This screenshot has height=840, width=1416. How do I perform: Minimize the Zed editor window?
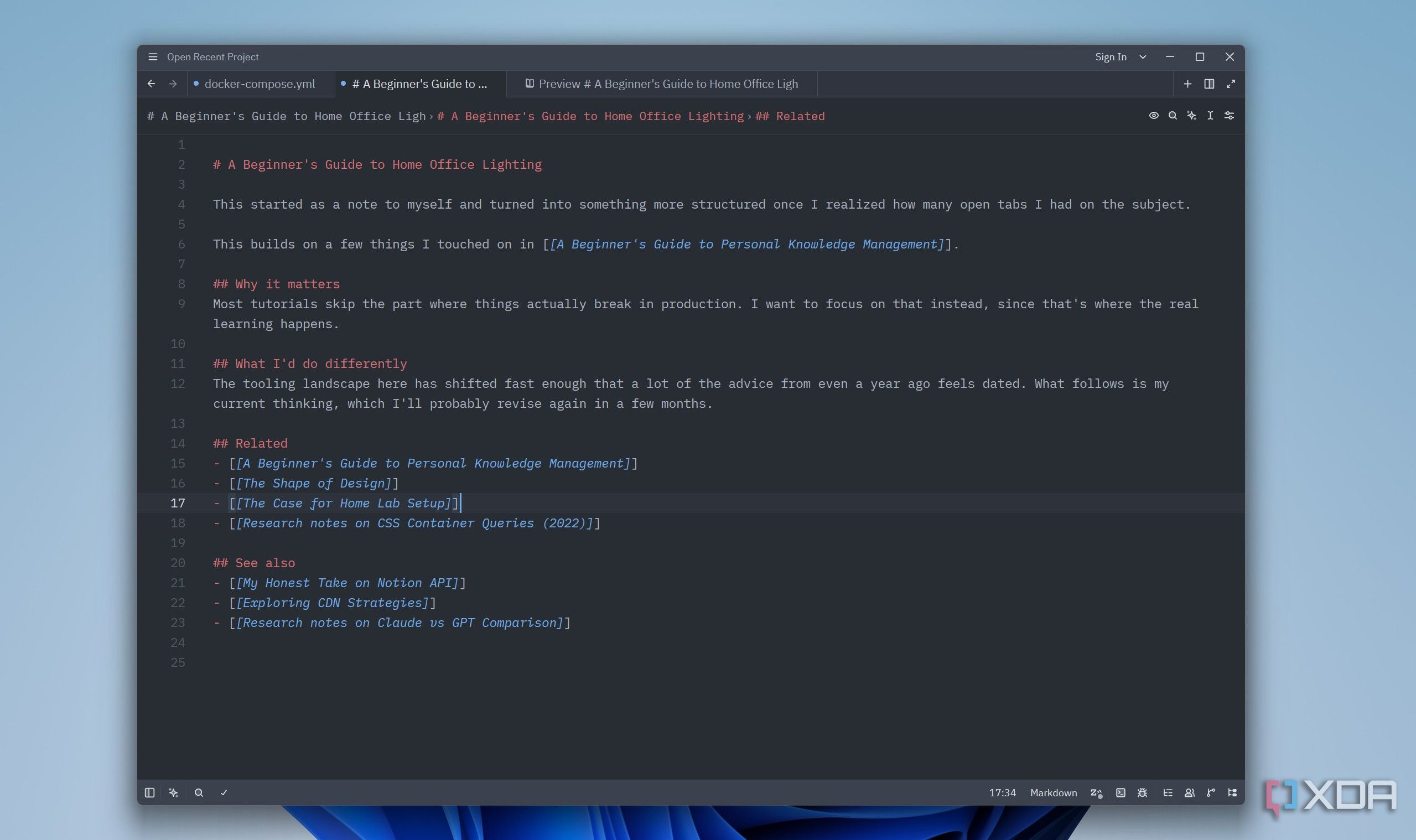pos(1170,56)
